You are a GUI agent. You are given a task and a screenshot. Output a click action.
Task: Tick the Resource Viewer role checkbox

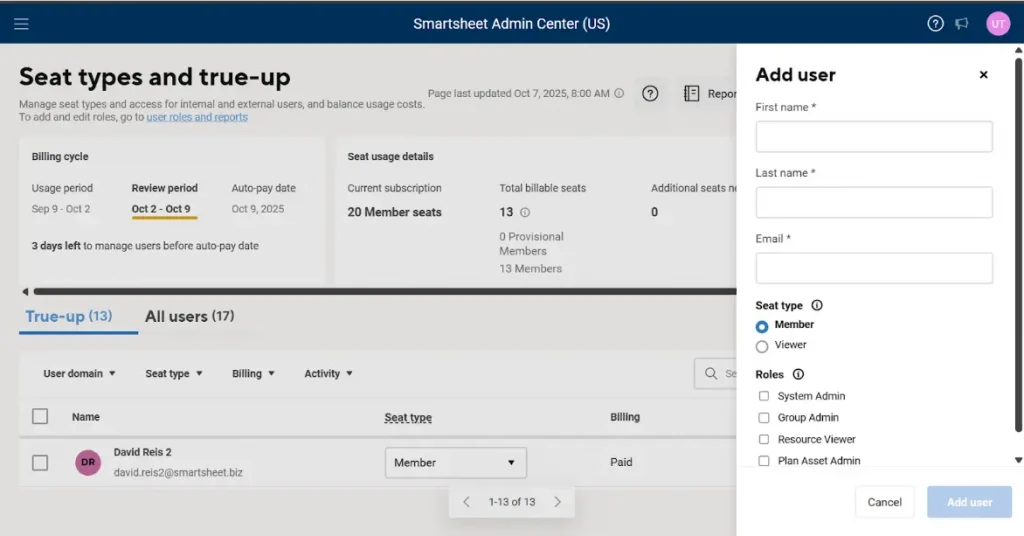point(764,440)
